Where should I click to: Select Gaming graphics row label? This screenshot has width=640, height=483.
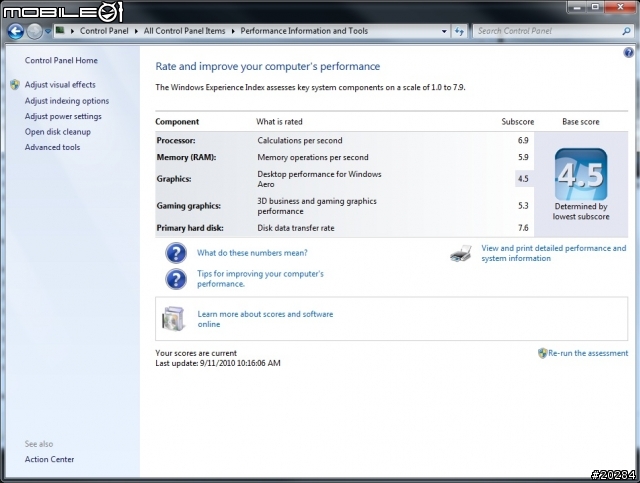point(189,206)
